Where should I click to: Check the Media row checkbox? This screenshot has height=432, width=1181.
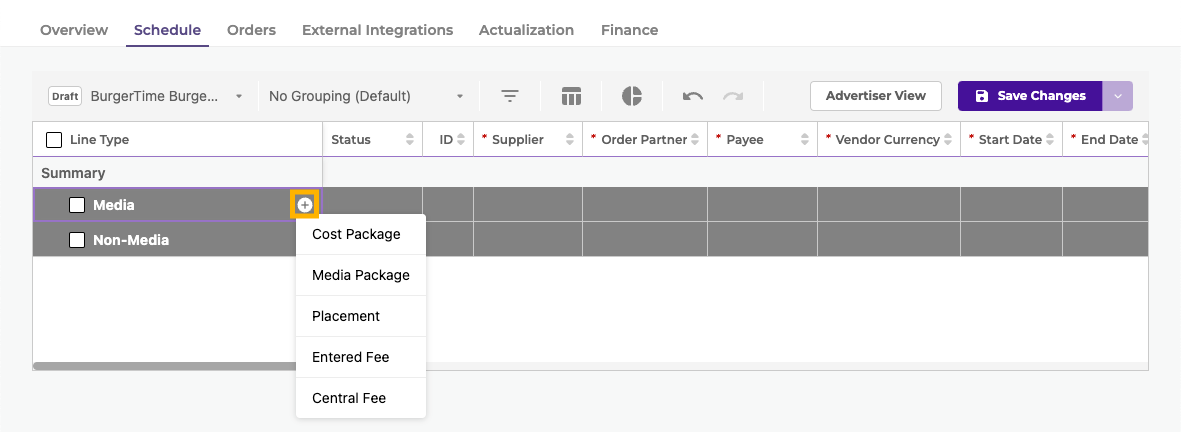coord(77,205)
